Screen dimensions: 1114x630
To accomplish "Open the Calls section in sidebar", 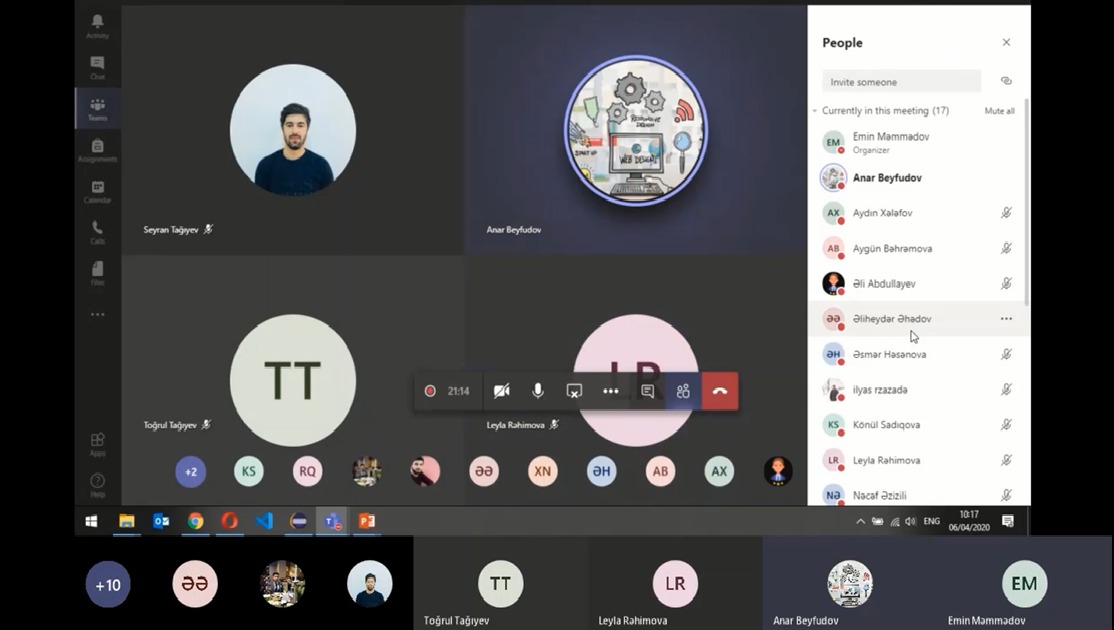I will pos(97,231).
